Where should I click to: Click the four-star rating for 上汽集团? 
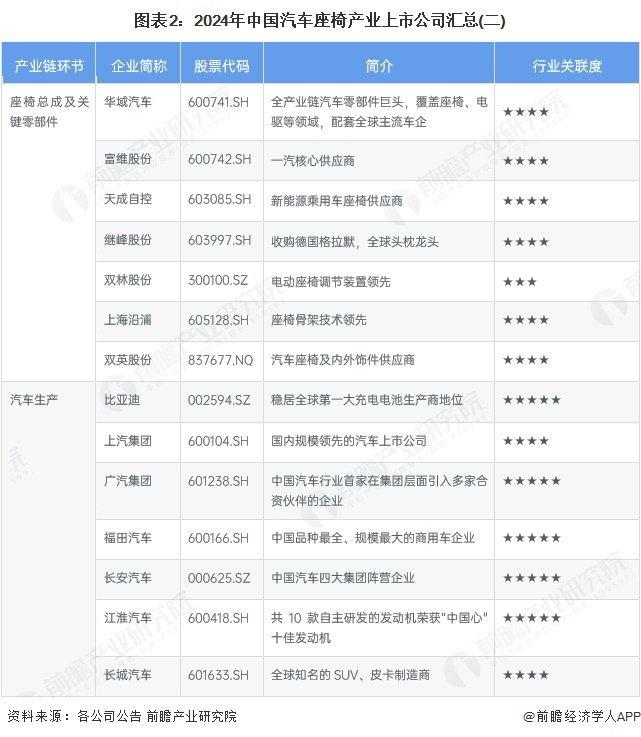tap(526, 441)
